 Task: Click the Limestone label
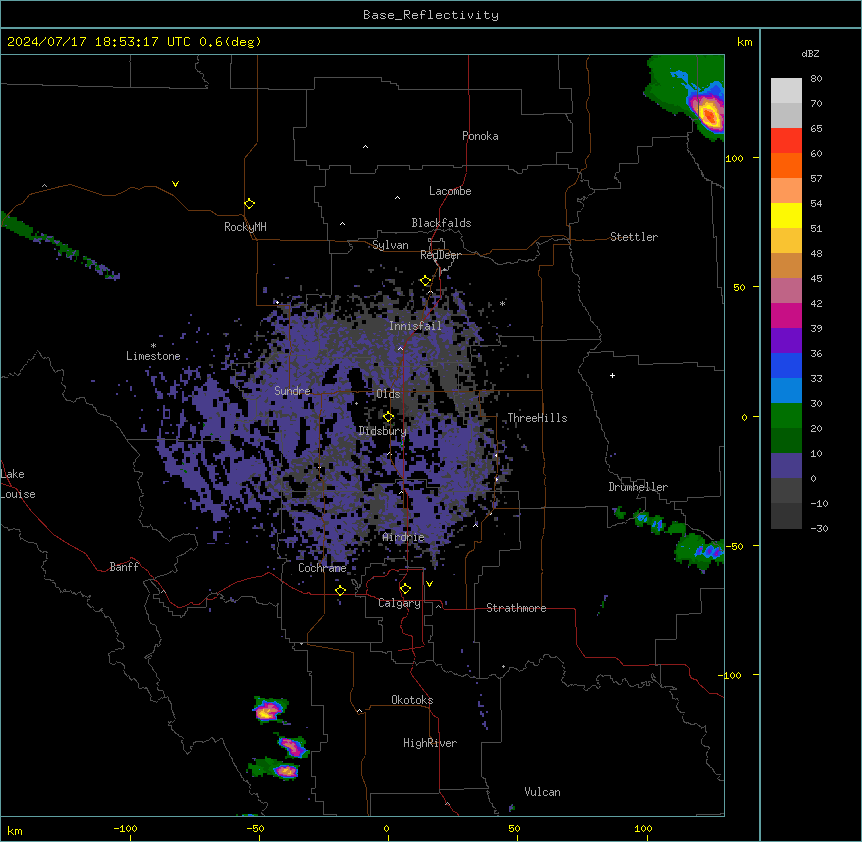(153, 356)
